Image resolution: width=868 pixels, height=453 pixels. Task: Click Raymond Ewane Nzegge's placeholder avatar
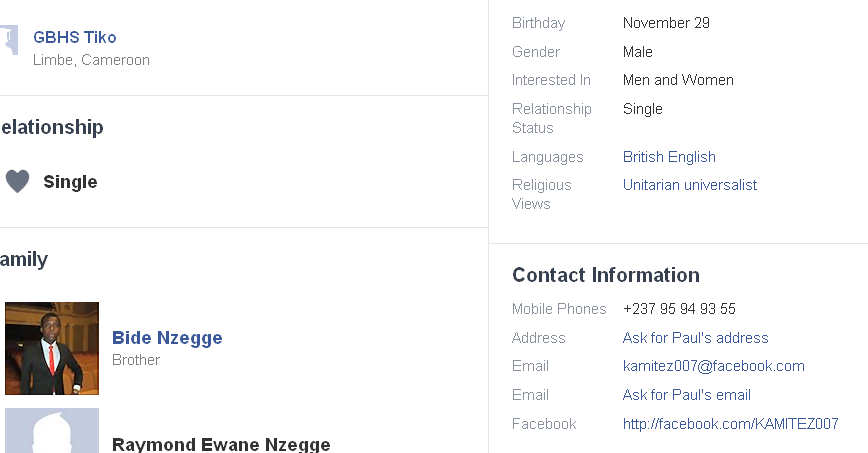pos(52,431)
